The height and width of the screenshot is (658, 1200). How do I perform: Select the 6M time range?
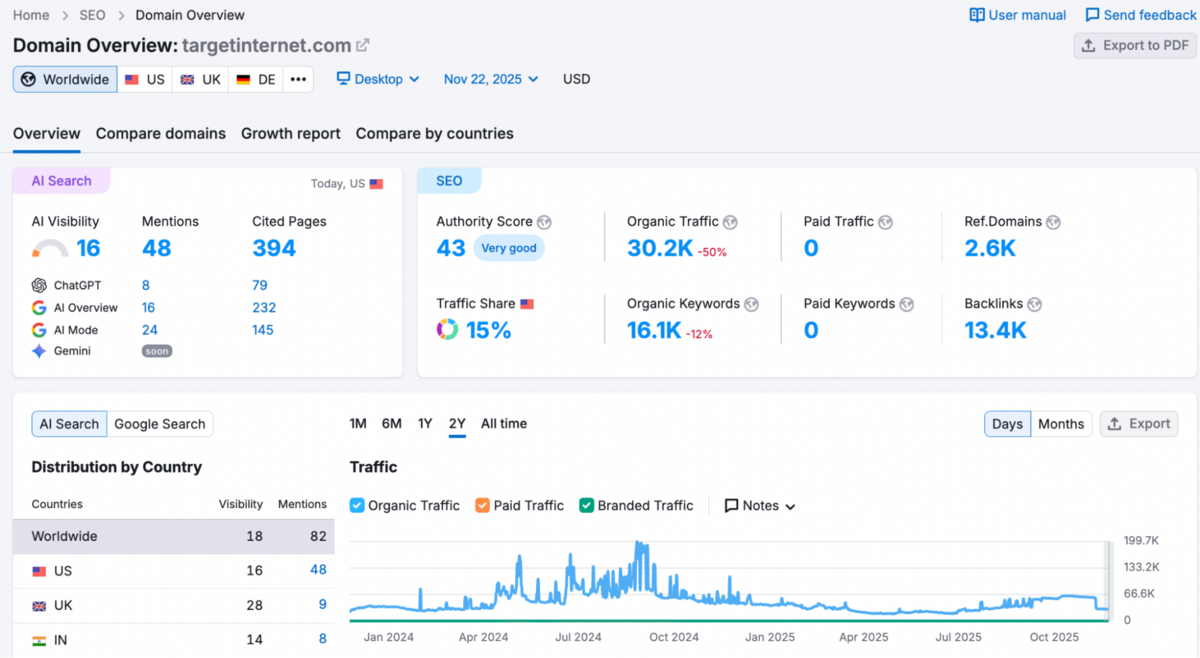tap(392, 424)
